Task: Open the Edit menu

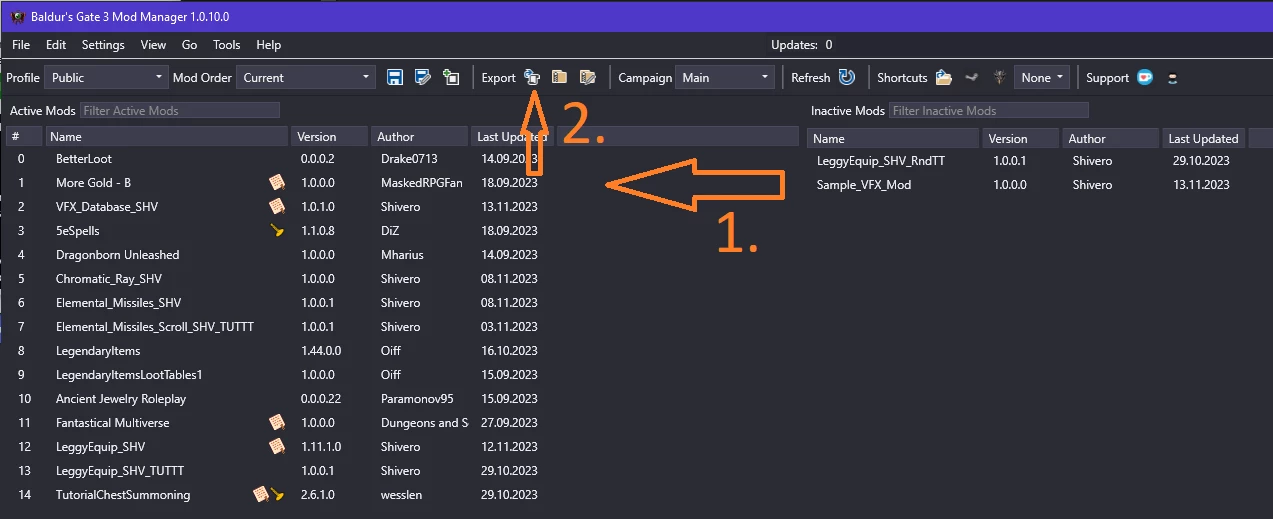Action: (x=56, y=45)
